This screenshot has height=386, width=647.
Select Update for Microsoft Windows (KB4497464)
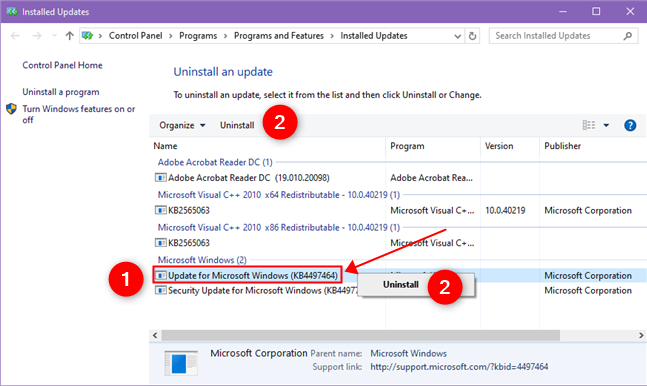tap(253, 275)
